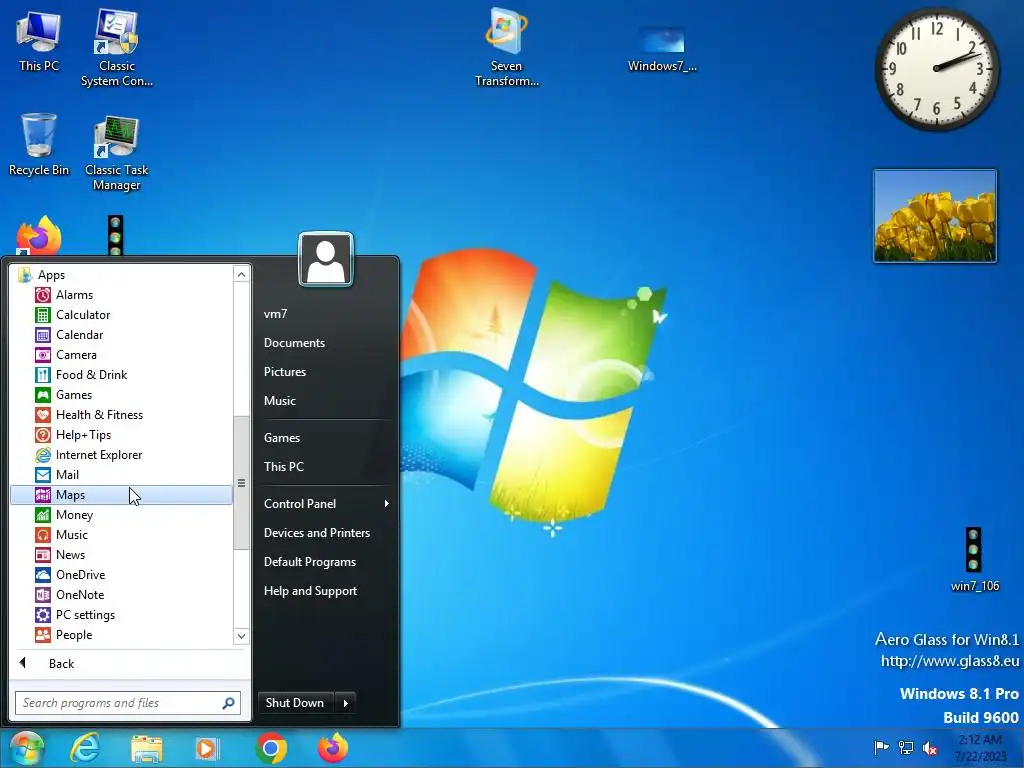Select the This PC desktop icon
The width and height of the screenshot is (1024, 768).
[39, 40]
